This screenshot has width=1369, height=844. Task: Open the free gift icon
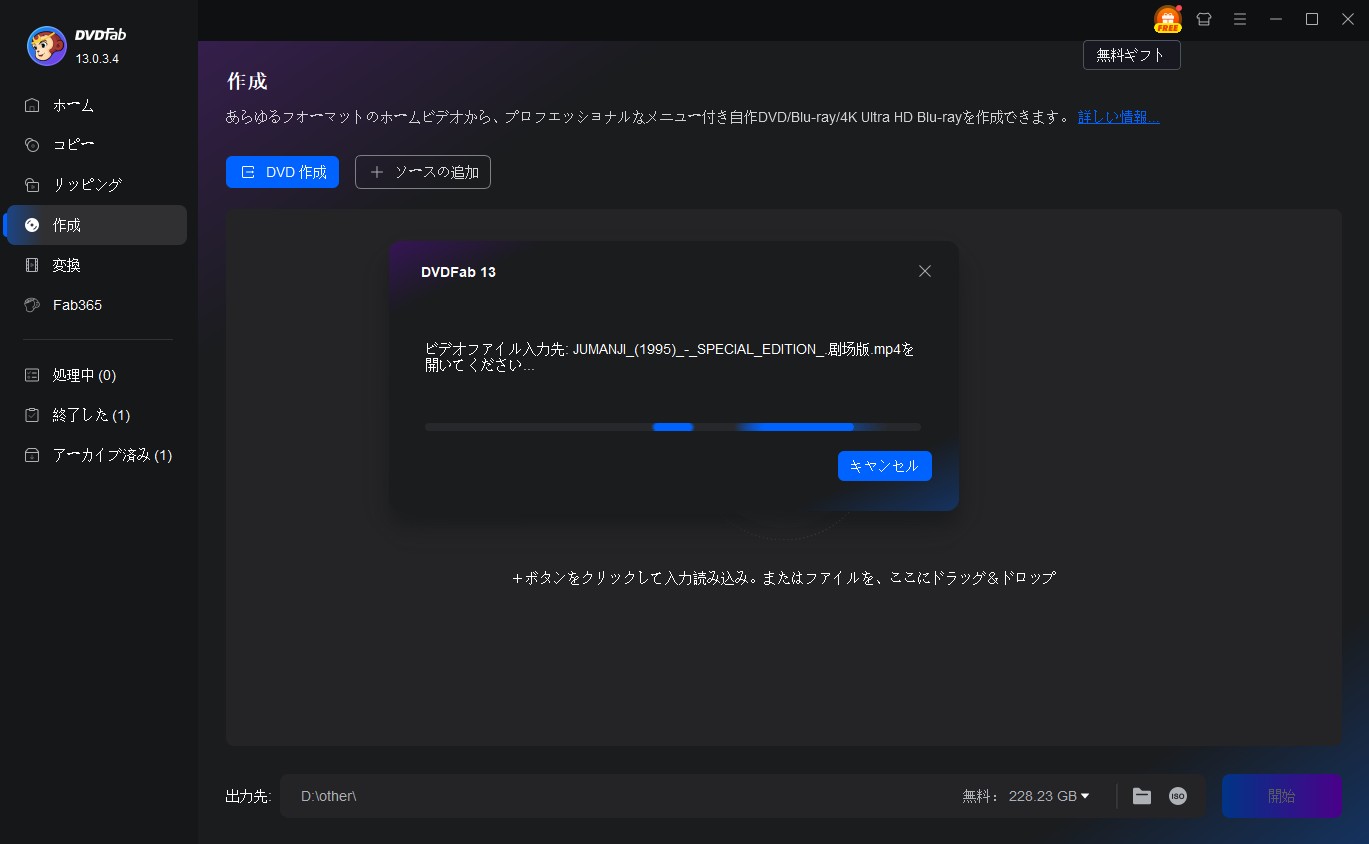(1167, 19)
